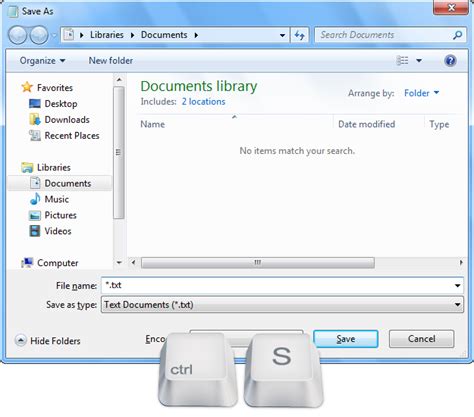This screenshot has height=417, width=474.
Task: Close the Save As dialog
Action: (x=451, y=8)
